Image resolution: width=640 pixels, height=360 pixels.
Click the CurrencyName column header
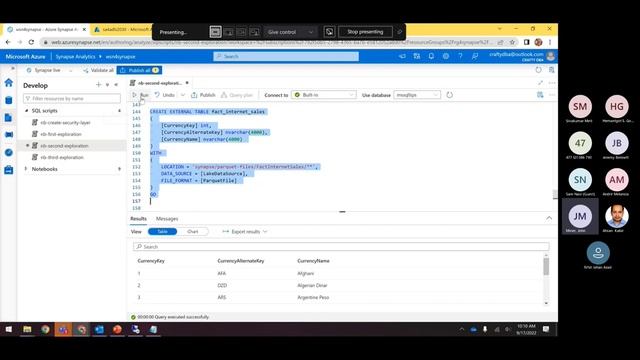click(x=313, y=261)
